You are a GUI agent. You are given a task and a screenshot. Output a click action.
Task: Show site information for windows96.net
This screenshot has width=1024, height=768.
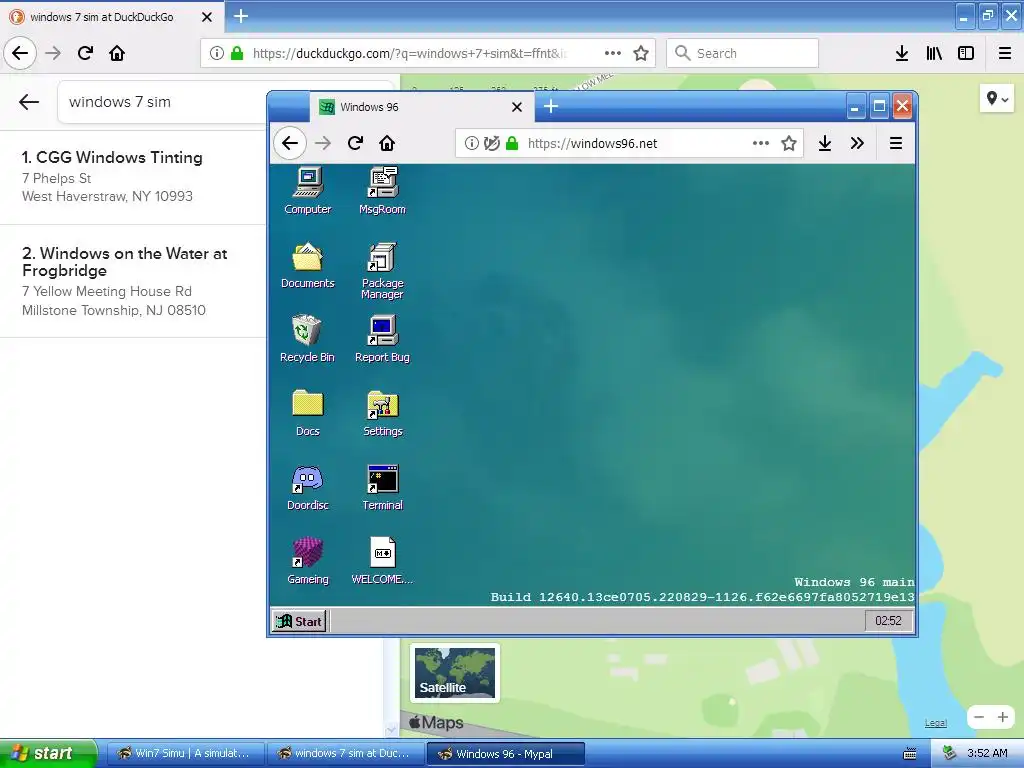coord(471,143)
